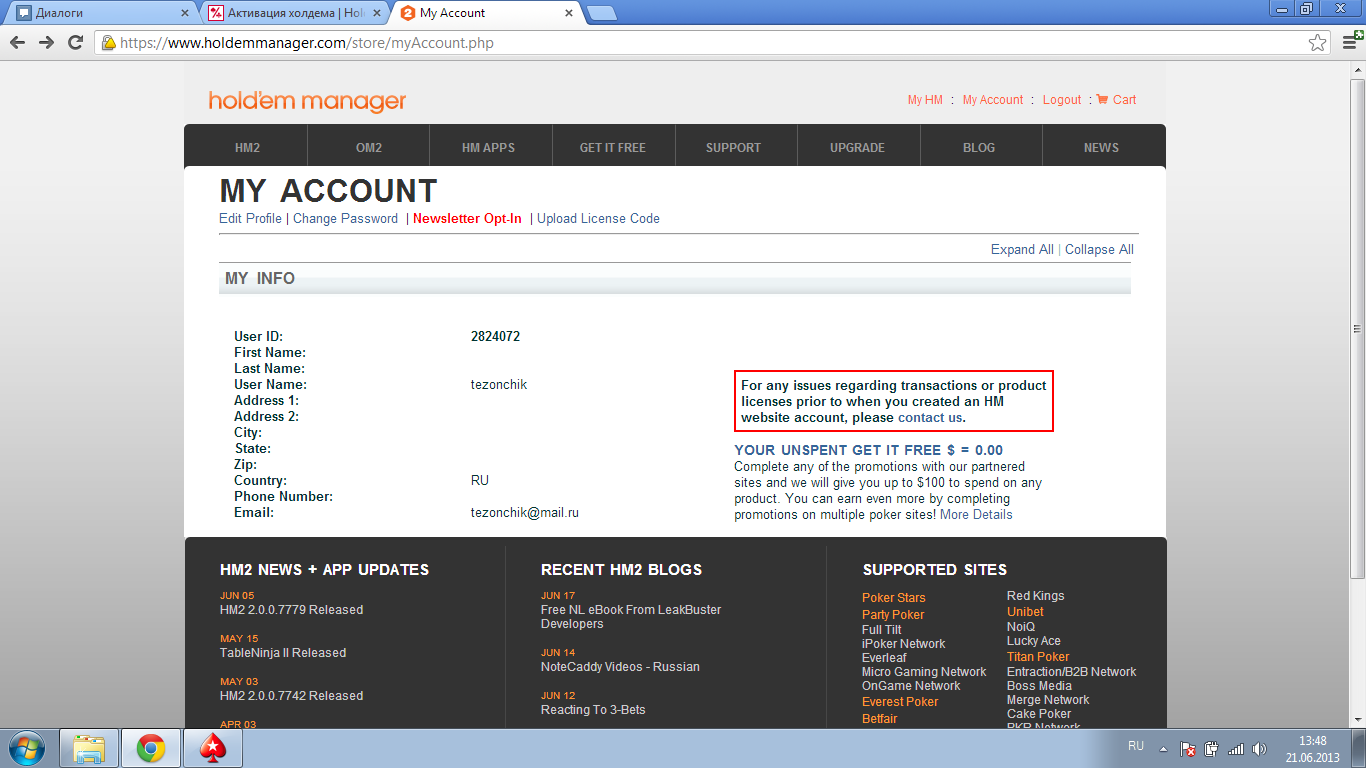Expand All account sections
The width and height of the screenshot is (1366, 768).
click(1022, 249)
